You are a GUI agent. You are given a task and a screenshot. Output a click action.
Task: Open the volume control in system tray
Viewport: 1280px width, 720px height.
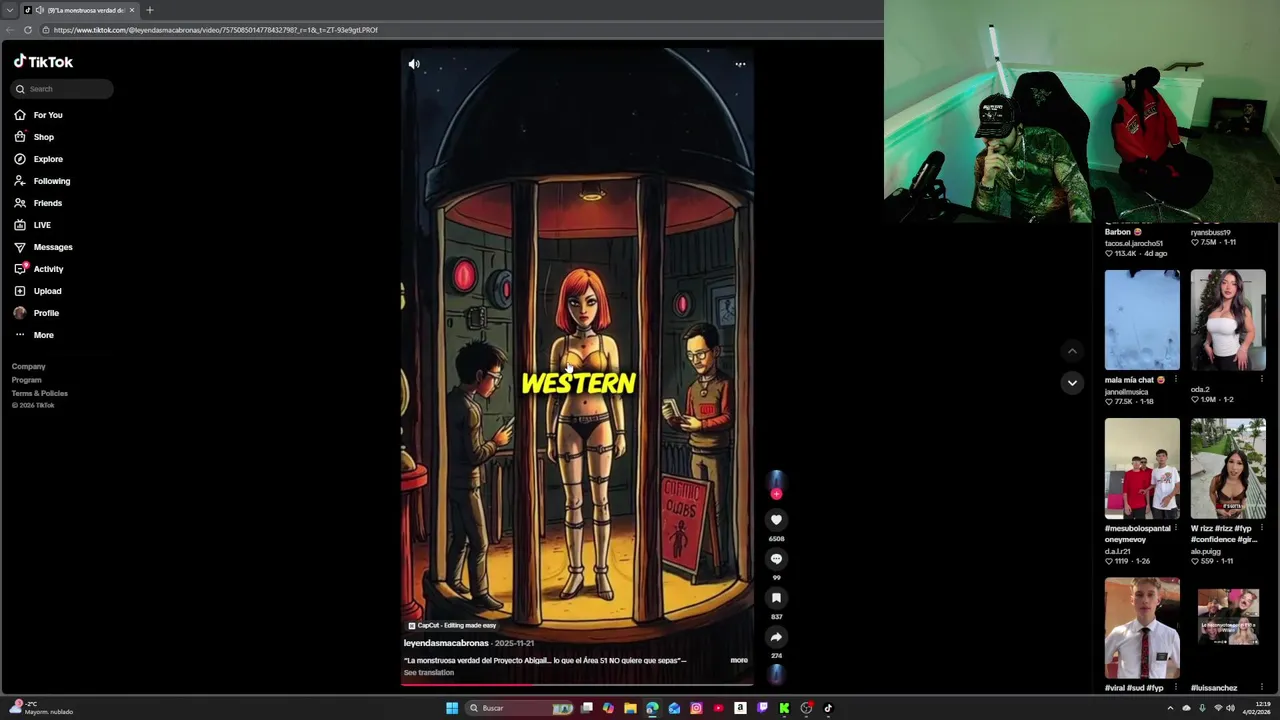1230,708
